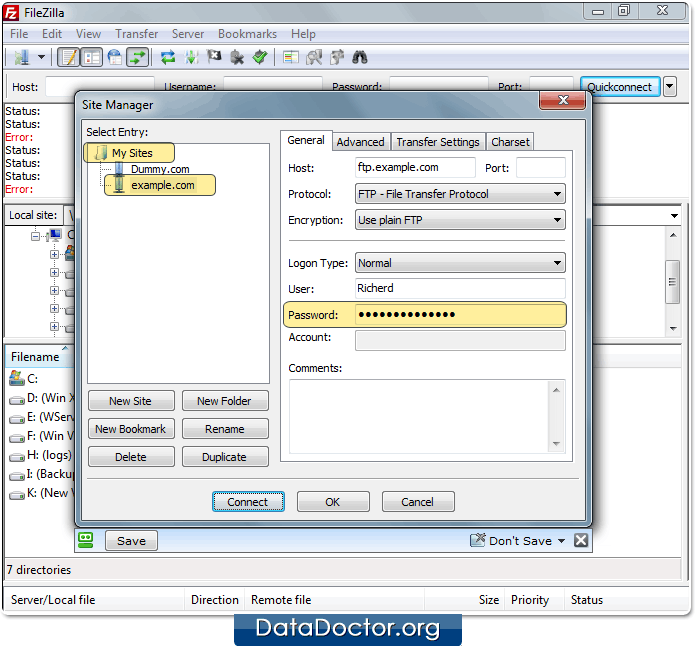Image resolution: width=695 pixels, height=647 pixels.
Task: Click the Password field in Site Manager
Action: coord(460,315)
